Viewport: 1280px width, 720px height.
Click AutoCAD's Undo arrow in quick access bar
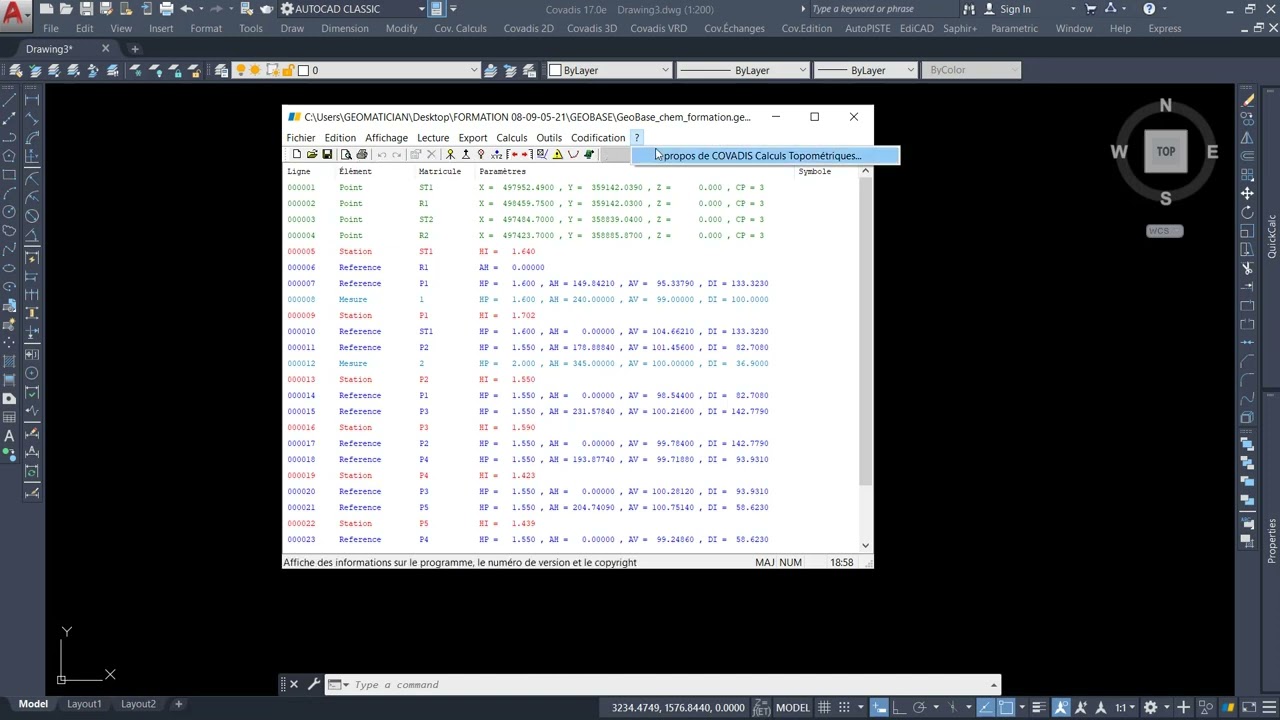click(x=186, y=9)
